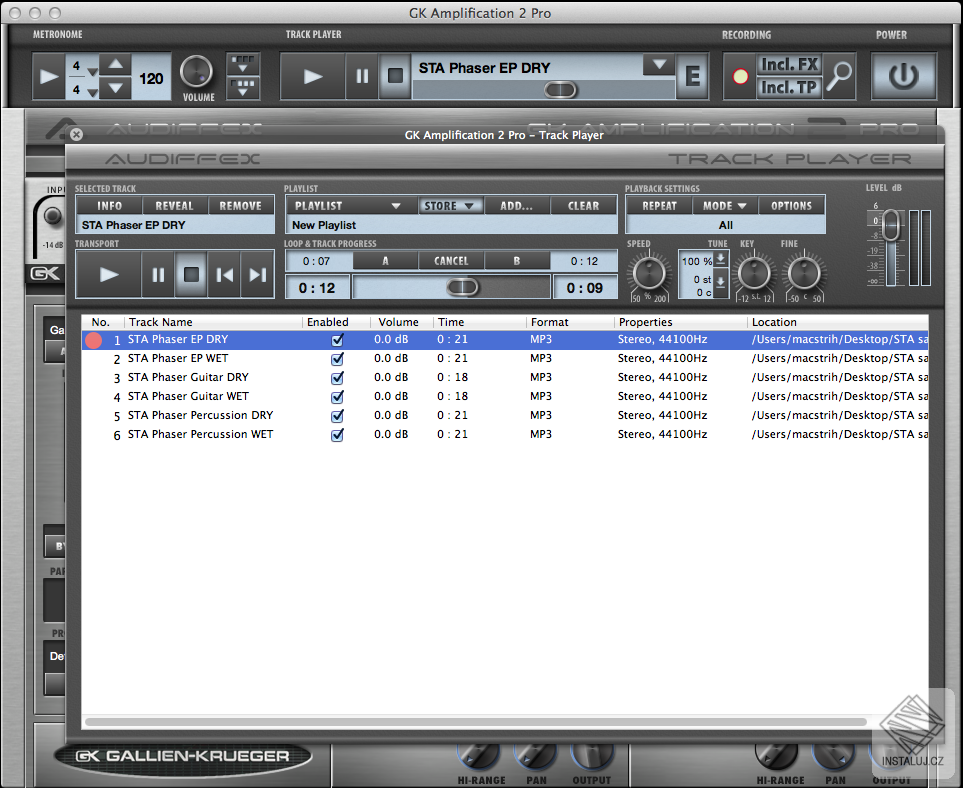Click the LEVEL dB fader handle
The width and height of the screenshot is (963, 788).
pos(891,225)
